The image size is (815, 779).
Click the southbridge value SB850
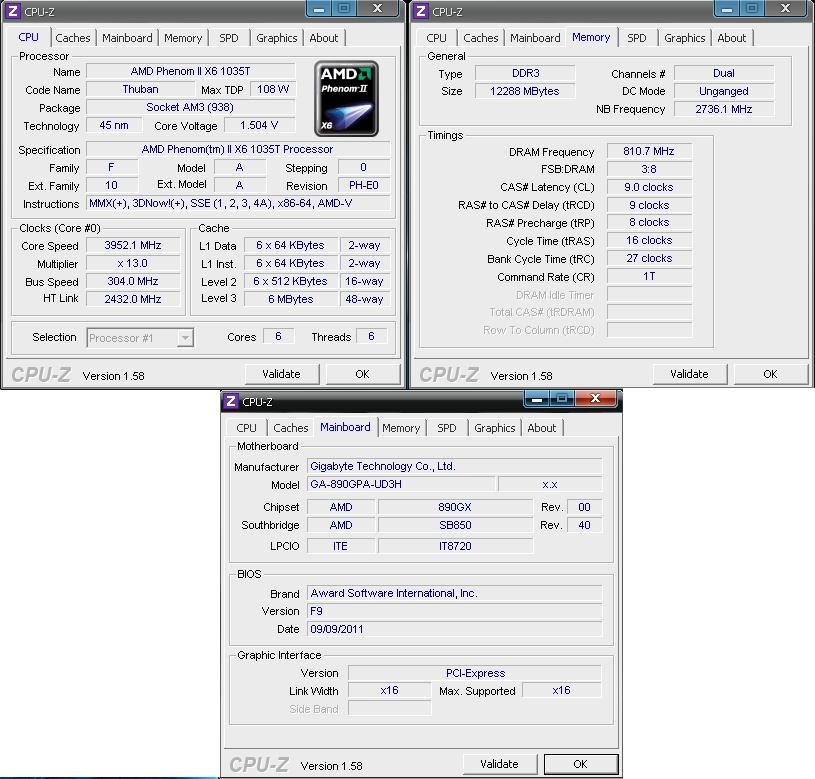point(455,525)
